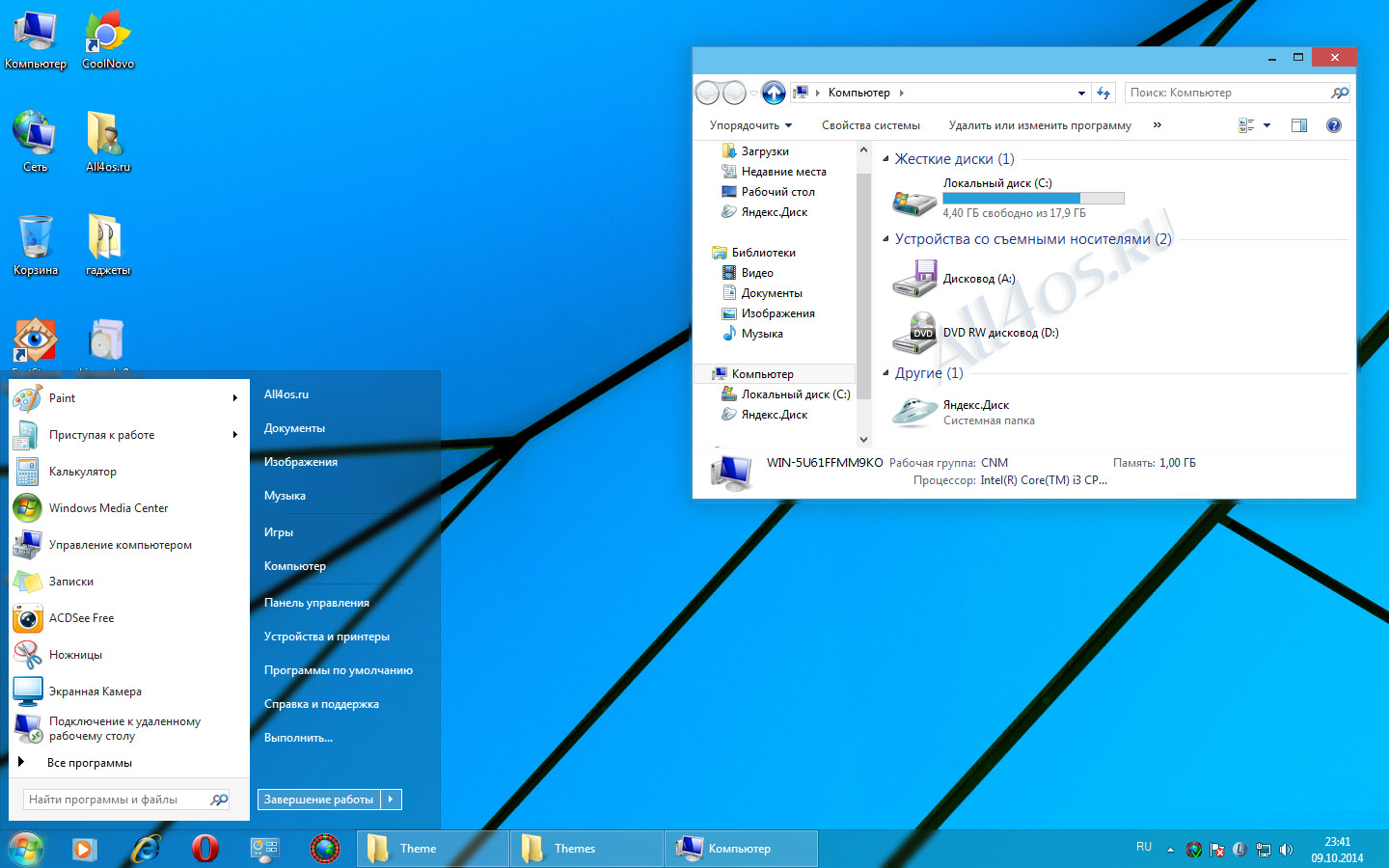1389x868 pixels.
Task: Refresh the Explorer address bar
Action: [x=1103, y=93]
